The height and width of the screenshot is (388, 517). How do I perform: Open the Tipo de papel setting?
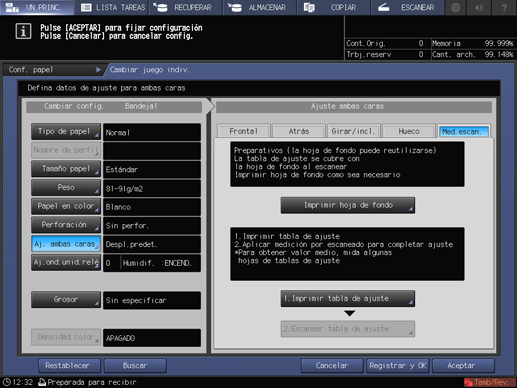point(66,132)
